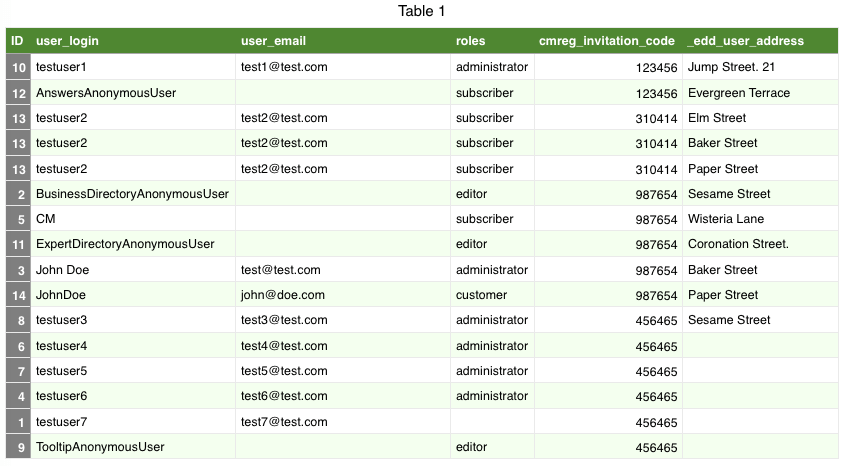Image resolution: width=847 pixels, height=466 pixels.
Task: Click the roles column header
Action: pos(471,41)
